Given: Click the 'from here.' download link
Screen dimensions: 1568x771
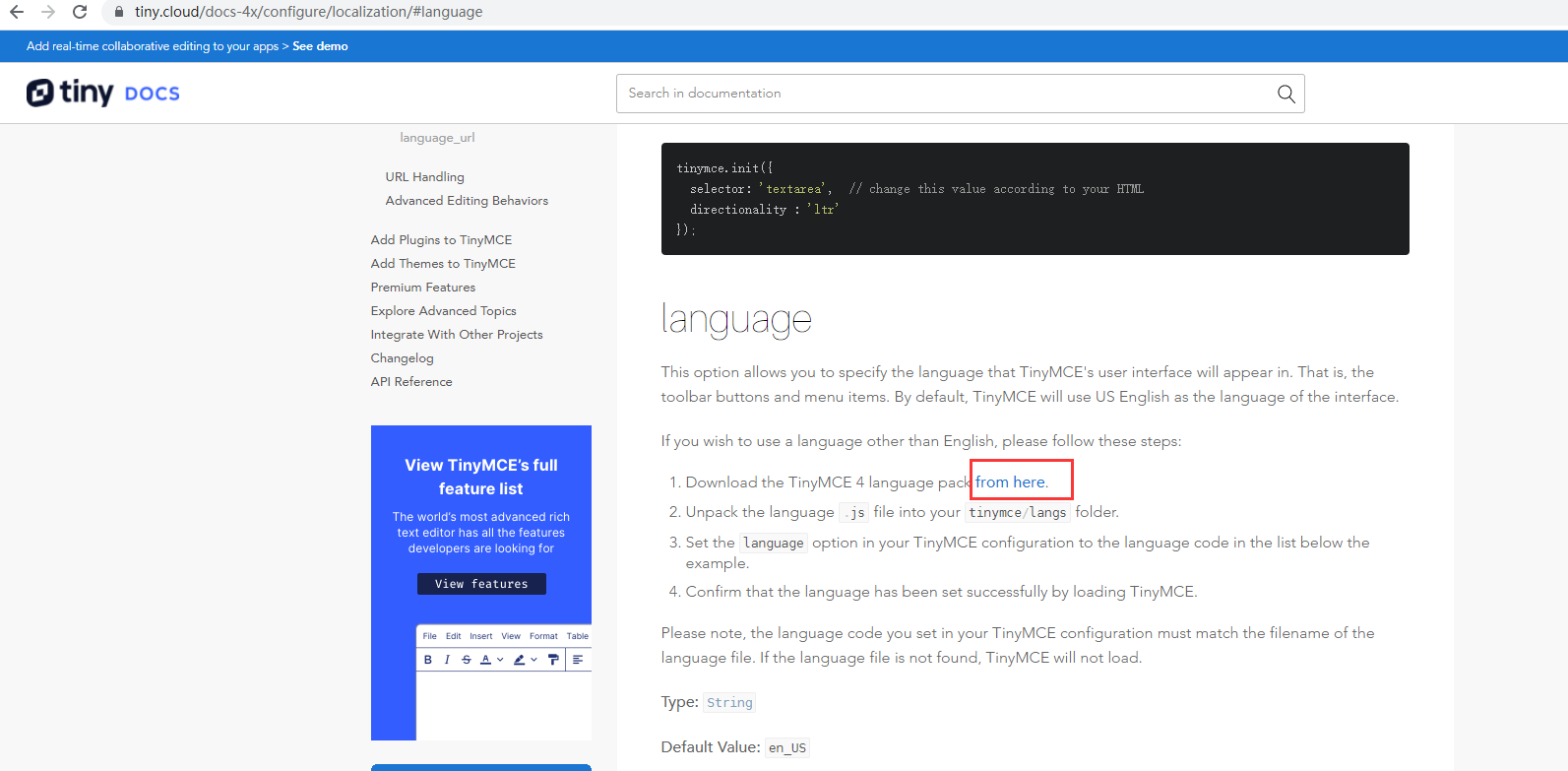Looking at the screenshot, I should point(1012,482).
